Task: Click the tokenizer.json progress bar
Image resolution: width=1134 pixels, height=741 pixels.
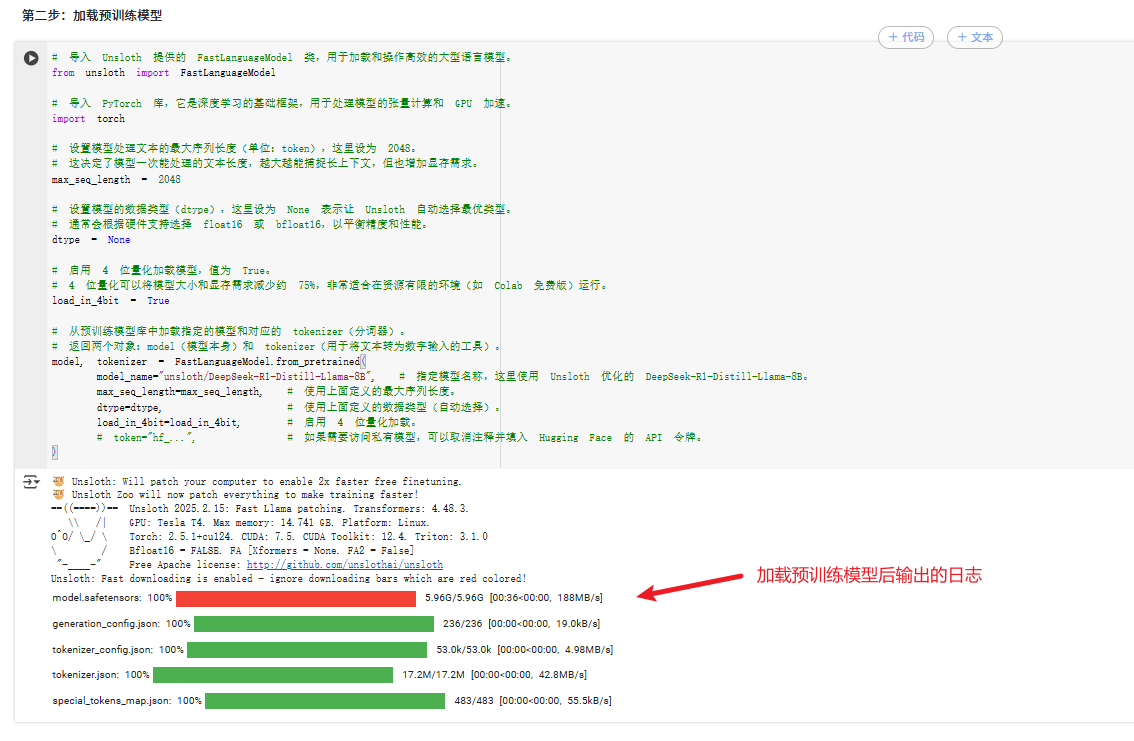Action: pyautogui.click(x=273, y=675)
